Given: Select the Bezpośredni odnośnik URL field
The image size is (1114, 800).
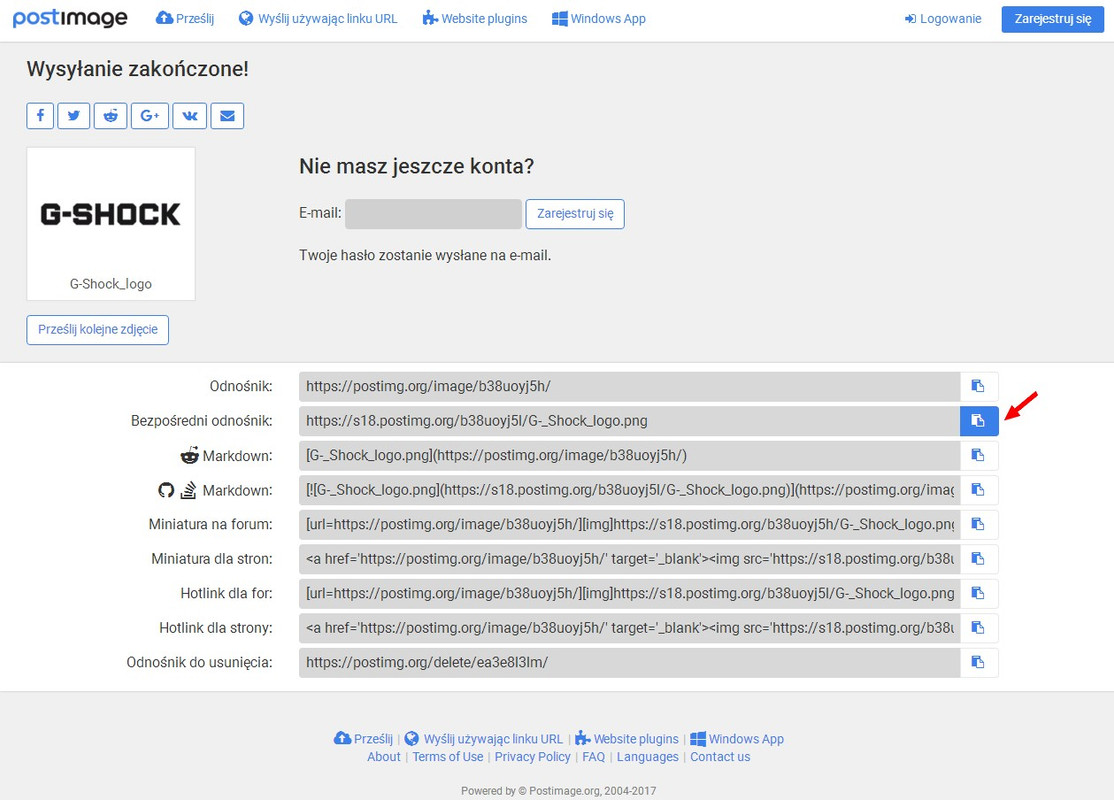Looking at the screenshot, I should (629, 421).
